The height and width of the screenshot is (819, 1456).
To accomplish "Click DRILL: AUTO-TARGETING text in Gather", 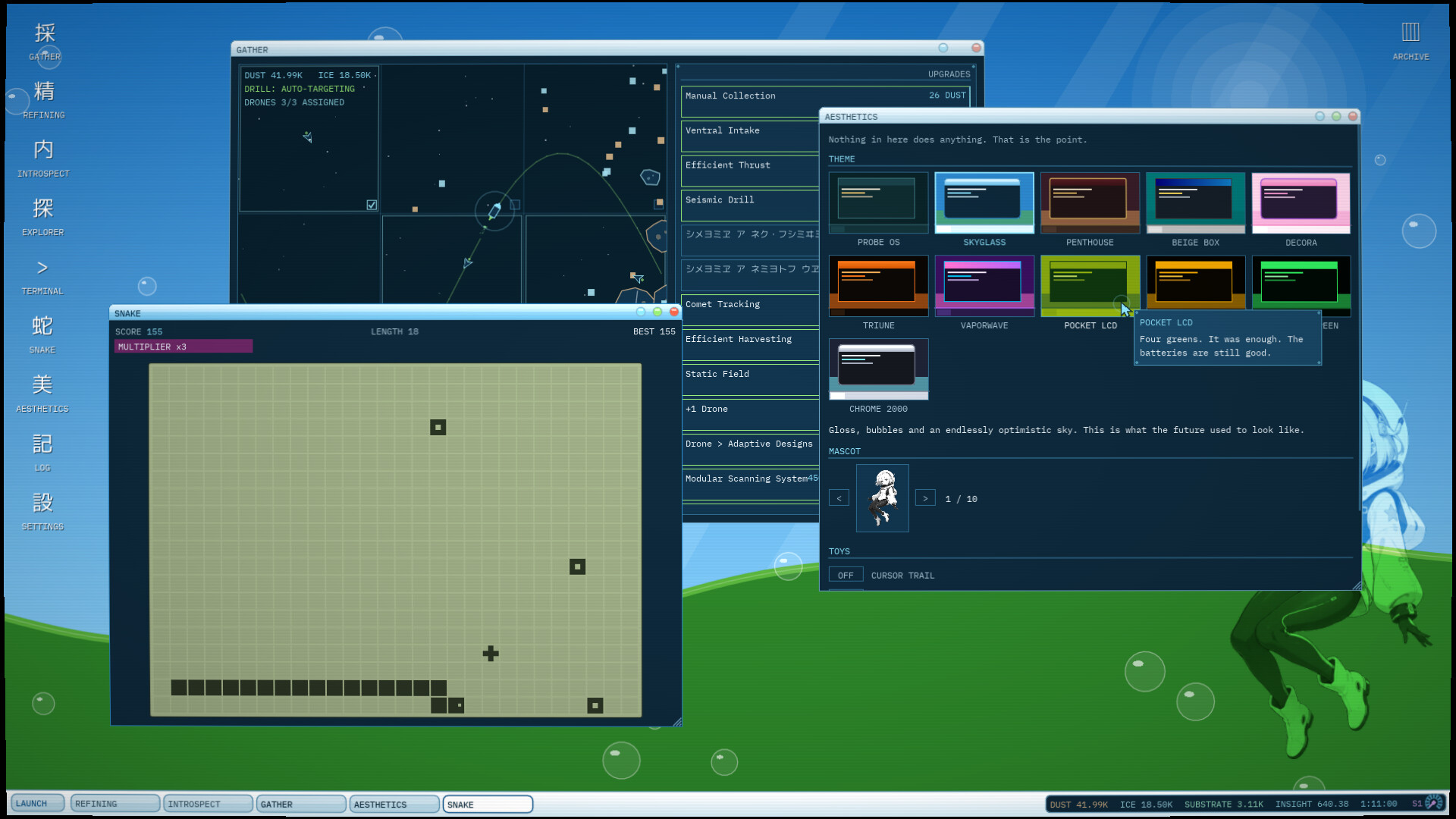I will 299,89.
